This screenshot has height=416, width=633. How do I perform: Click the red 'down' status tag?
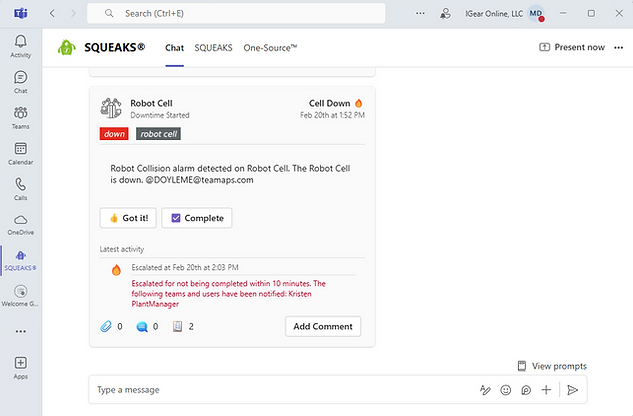pyautogui.click(x=114, y=134)
